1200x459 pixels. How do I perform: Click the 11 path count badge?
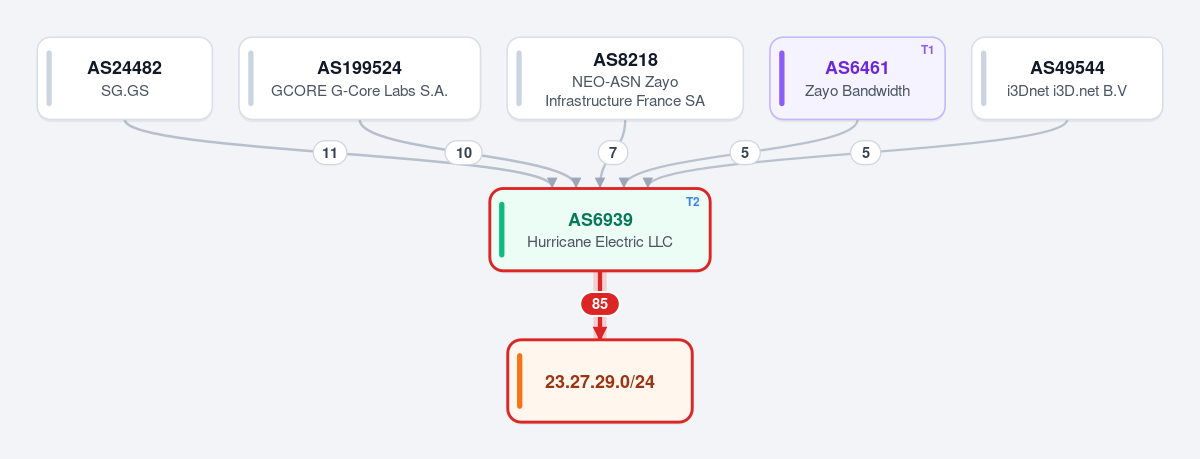pyautogui.click(x=330, y=153)
